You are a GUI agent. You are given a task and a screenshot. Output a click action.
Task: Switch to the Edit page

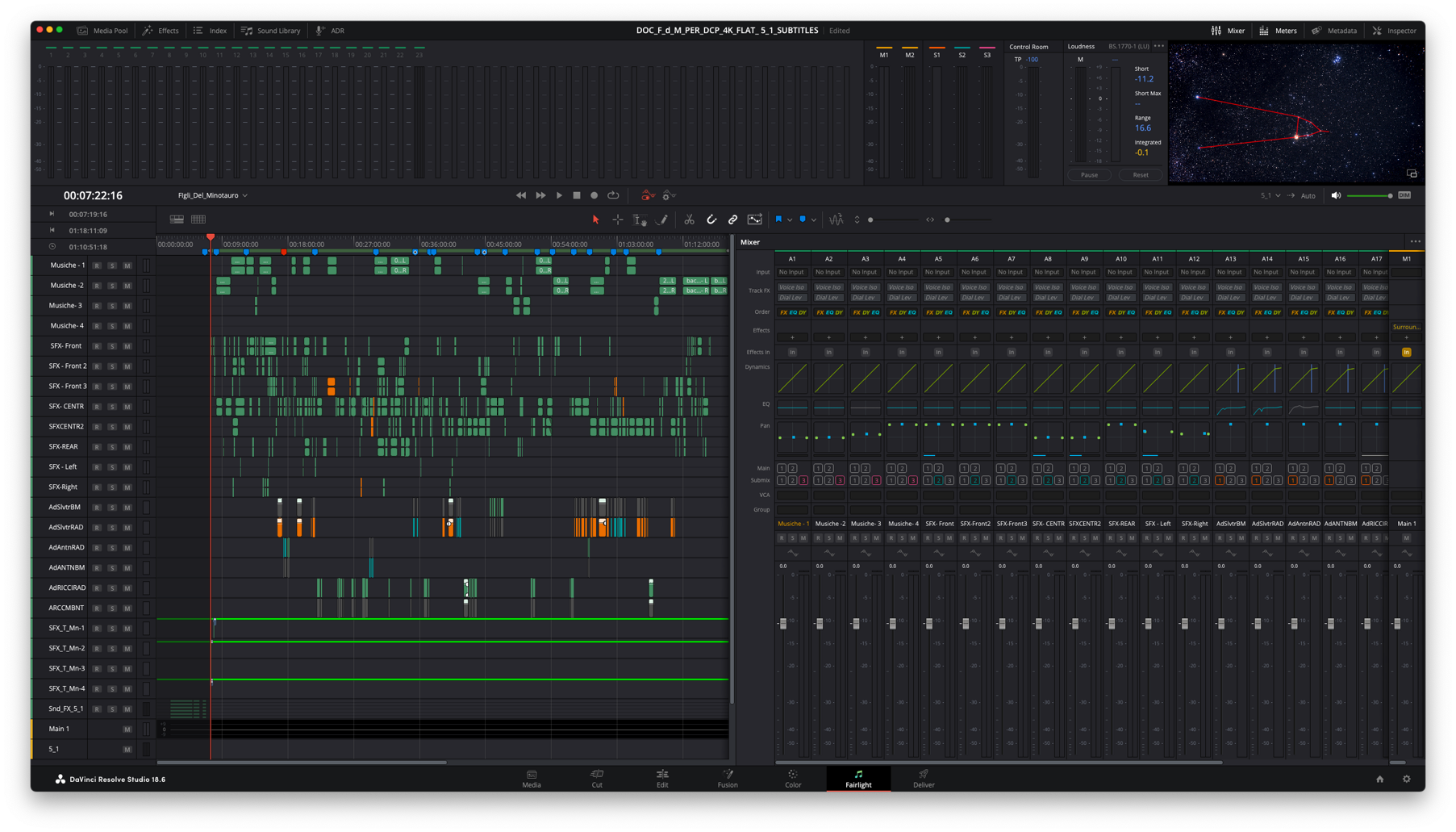coord(662,779)
